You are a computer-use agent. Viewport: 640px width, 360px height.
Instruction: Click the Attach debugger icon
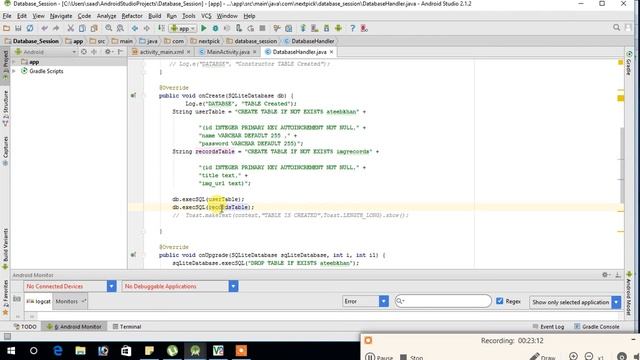tap(239, 28)
